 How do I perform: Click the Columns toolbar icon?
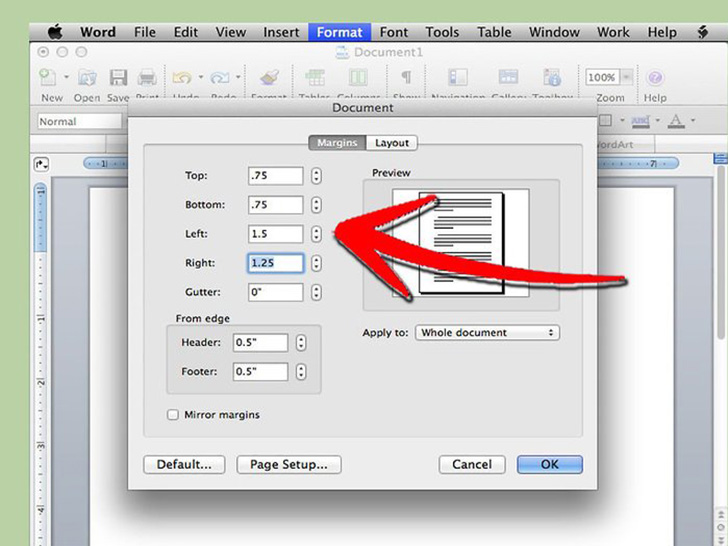358,77
